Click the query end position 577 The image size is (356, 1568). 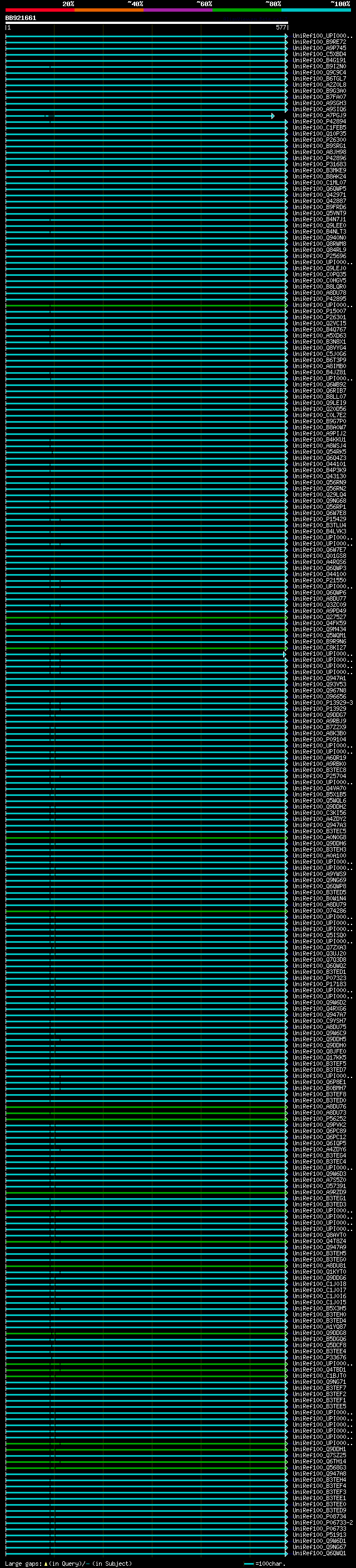coord(281,28)
